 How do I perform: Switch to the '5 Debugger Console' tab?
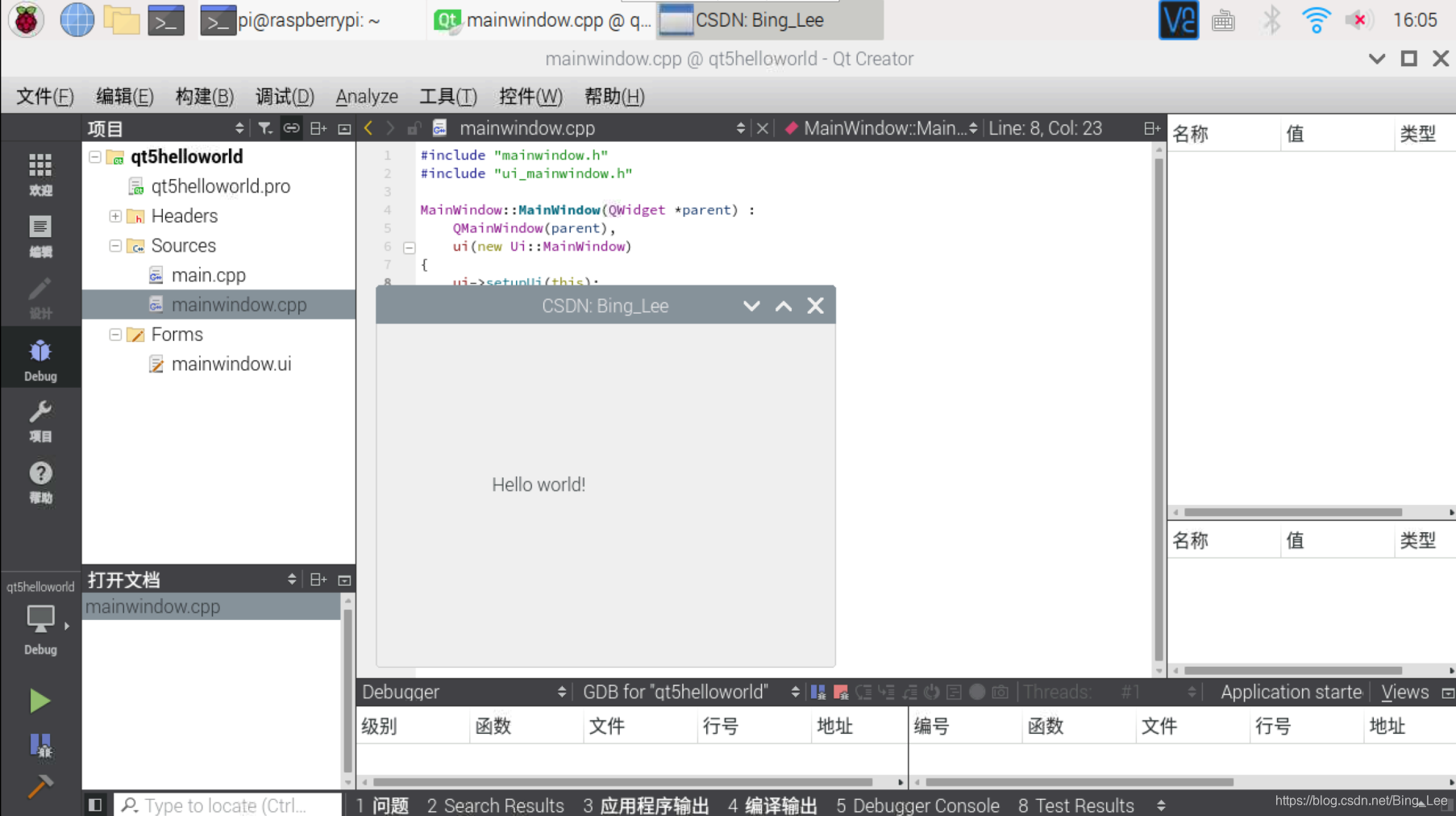[x=917, y=804]
